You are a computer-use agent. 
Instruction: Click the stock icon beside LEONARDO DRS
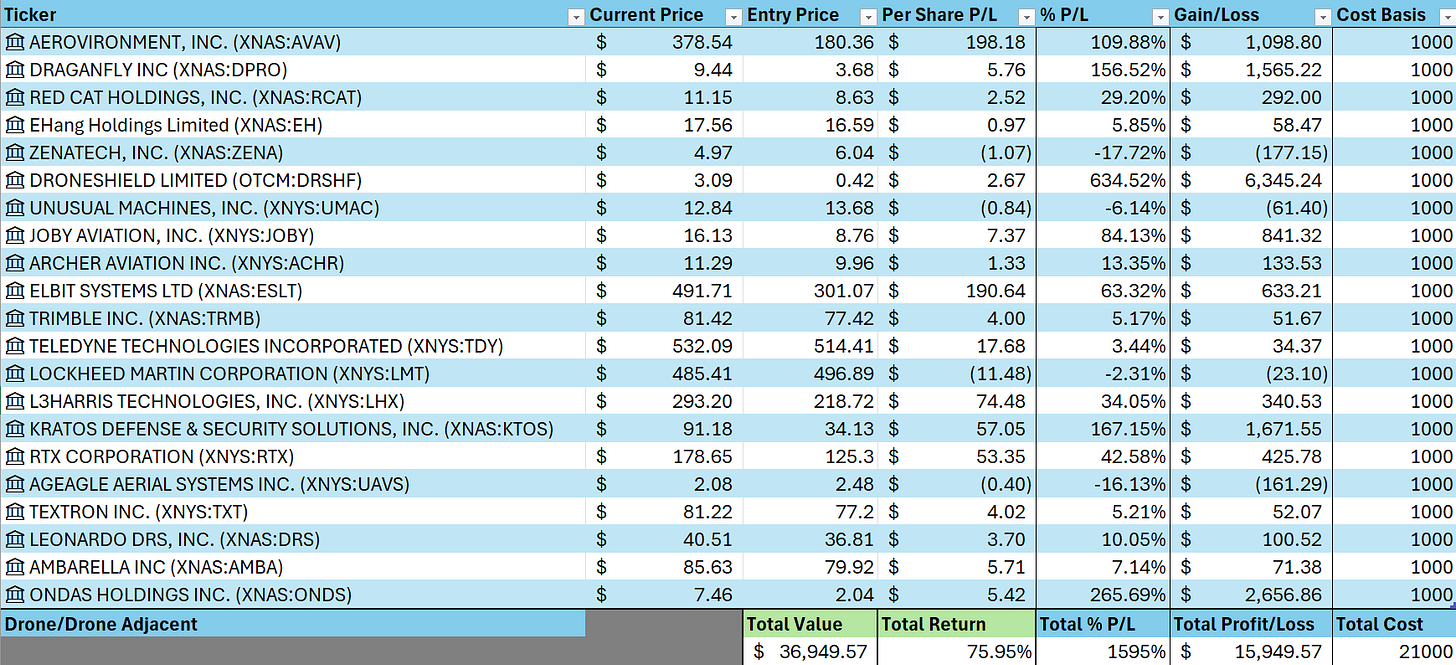coord(15,540)
